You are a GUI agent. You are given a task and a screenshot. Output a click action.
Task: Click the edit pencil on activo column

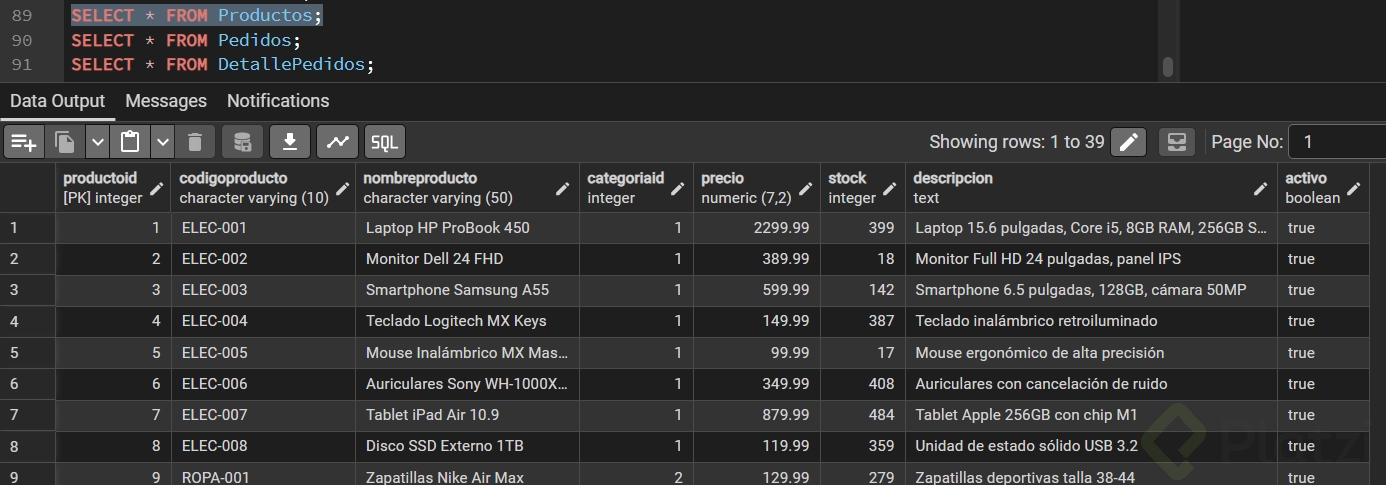tap(1354, 188)
